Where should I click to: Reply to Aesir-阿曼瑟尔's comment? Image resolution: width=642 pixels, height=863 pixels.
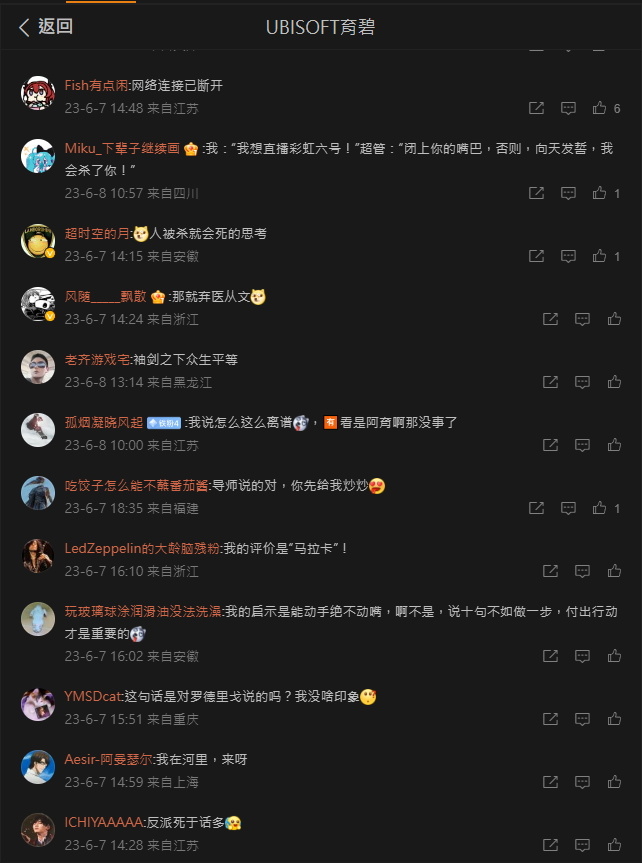coord(583,782)
